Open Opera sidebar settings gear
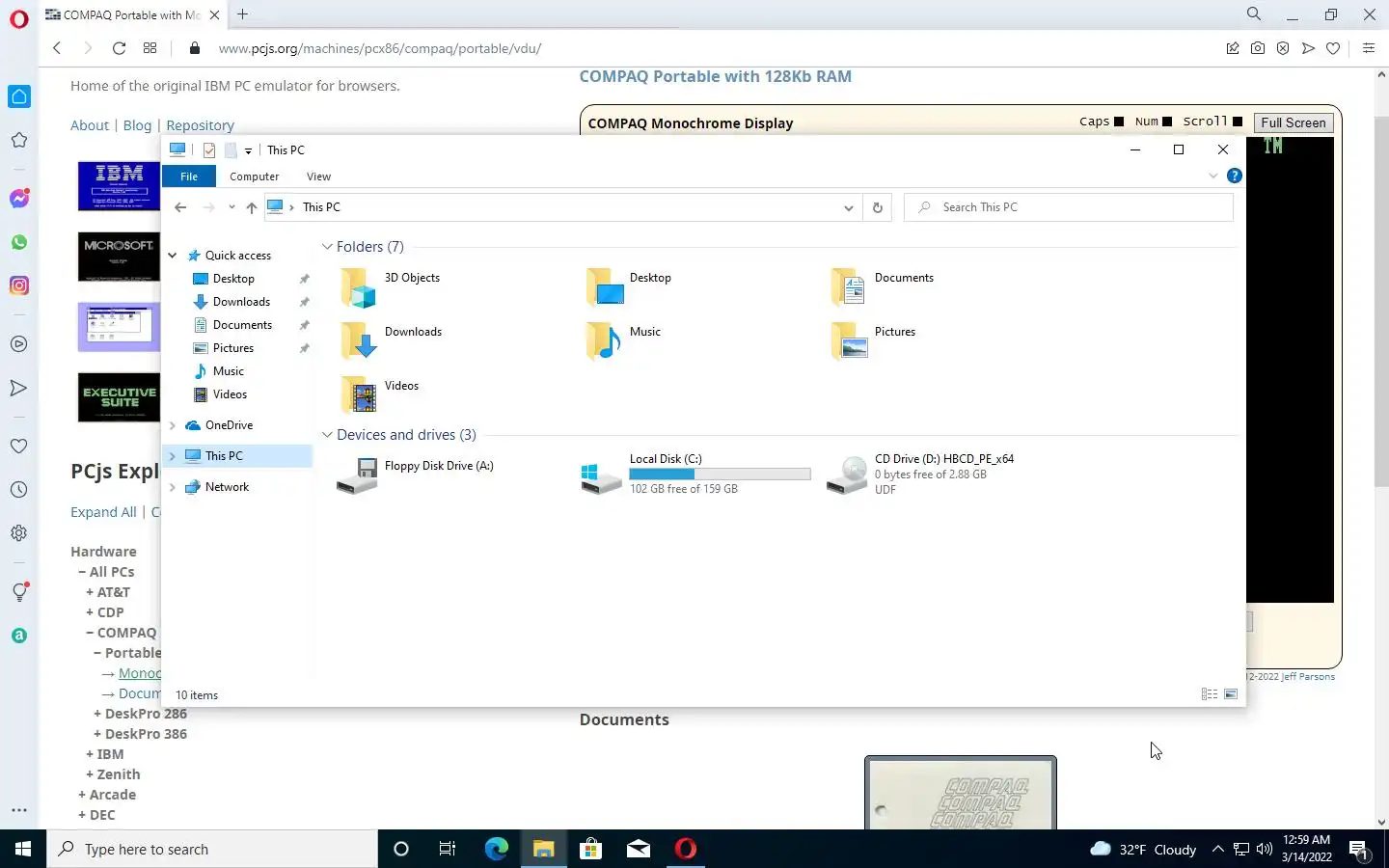 [x=19, y=533]
